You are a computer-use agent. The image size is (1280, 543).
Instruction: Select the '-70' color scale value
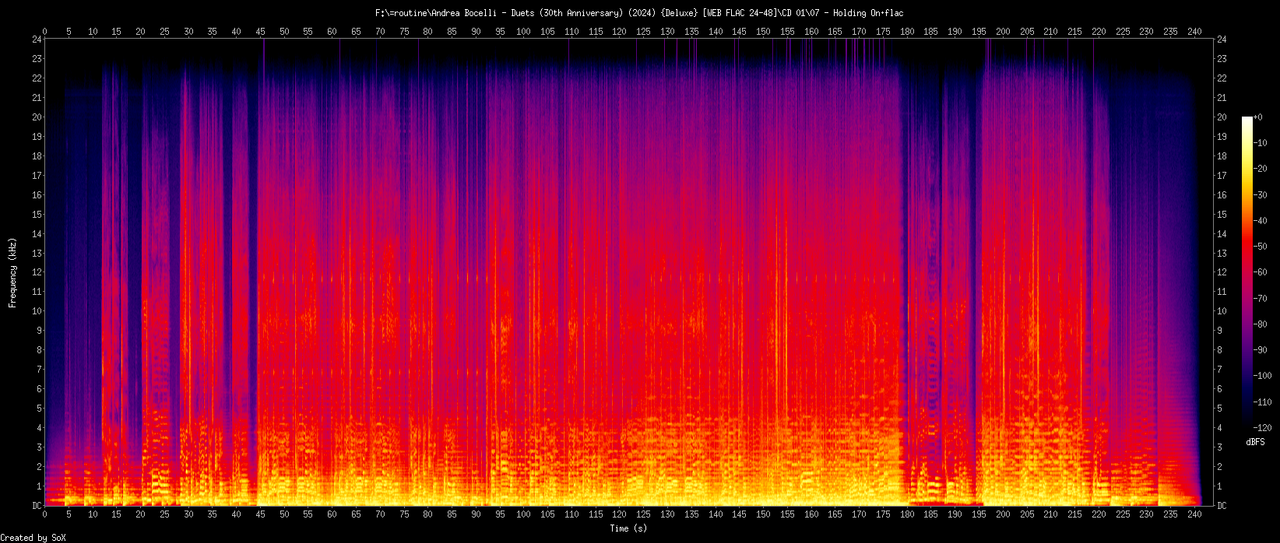pyautogui.click(x=1263, y=298)
